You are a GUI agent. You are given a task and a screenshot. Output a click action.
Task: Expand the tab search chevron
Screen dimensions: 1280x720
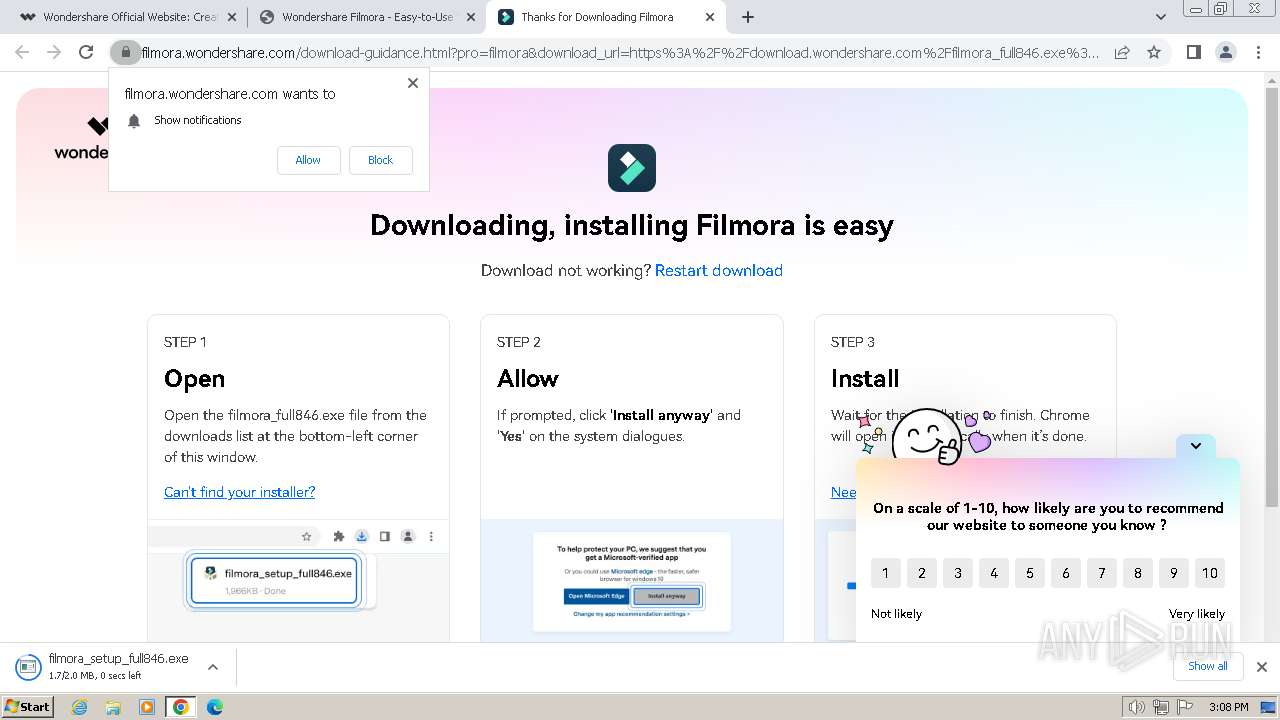pyautogui.click(x=1161, y=17)
